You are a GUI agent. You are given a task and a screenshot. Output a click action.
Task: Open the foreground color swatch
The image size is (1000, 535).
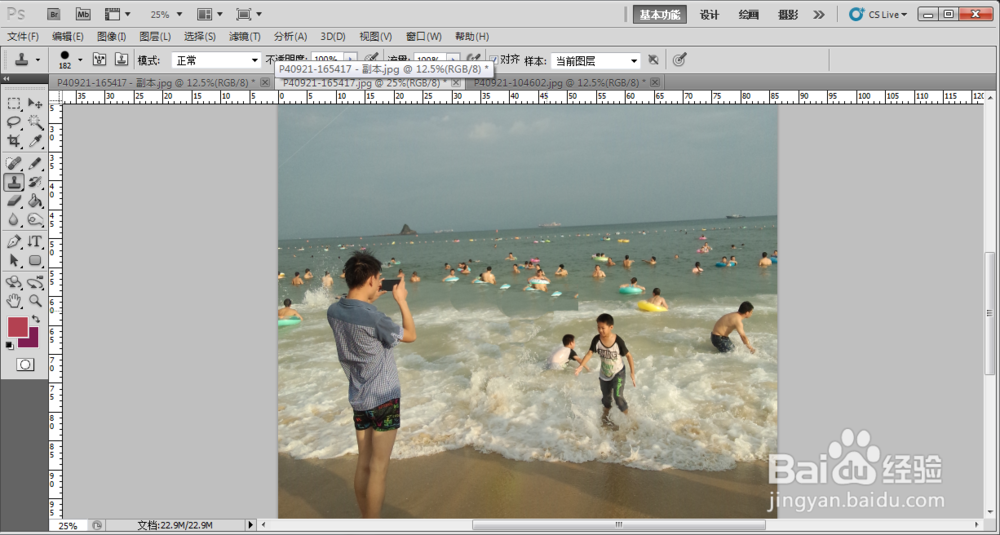[x=17, y=326]
